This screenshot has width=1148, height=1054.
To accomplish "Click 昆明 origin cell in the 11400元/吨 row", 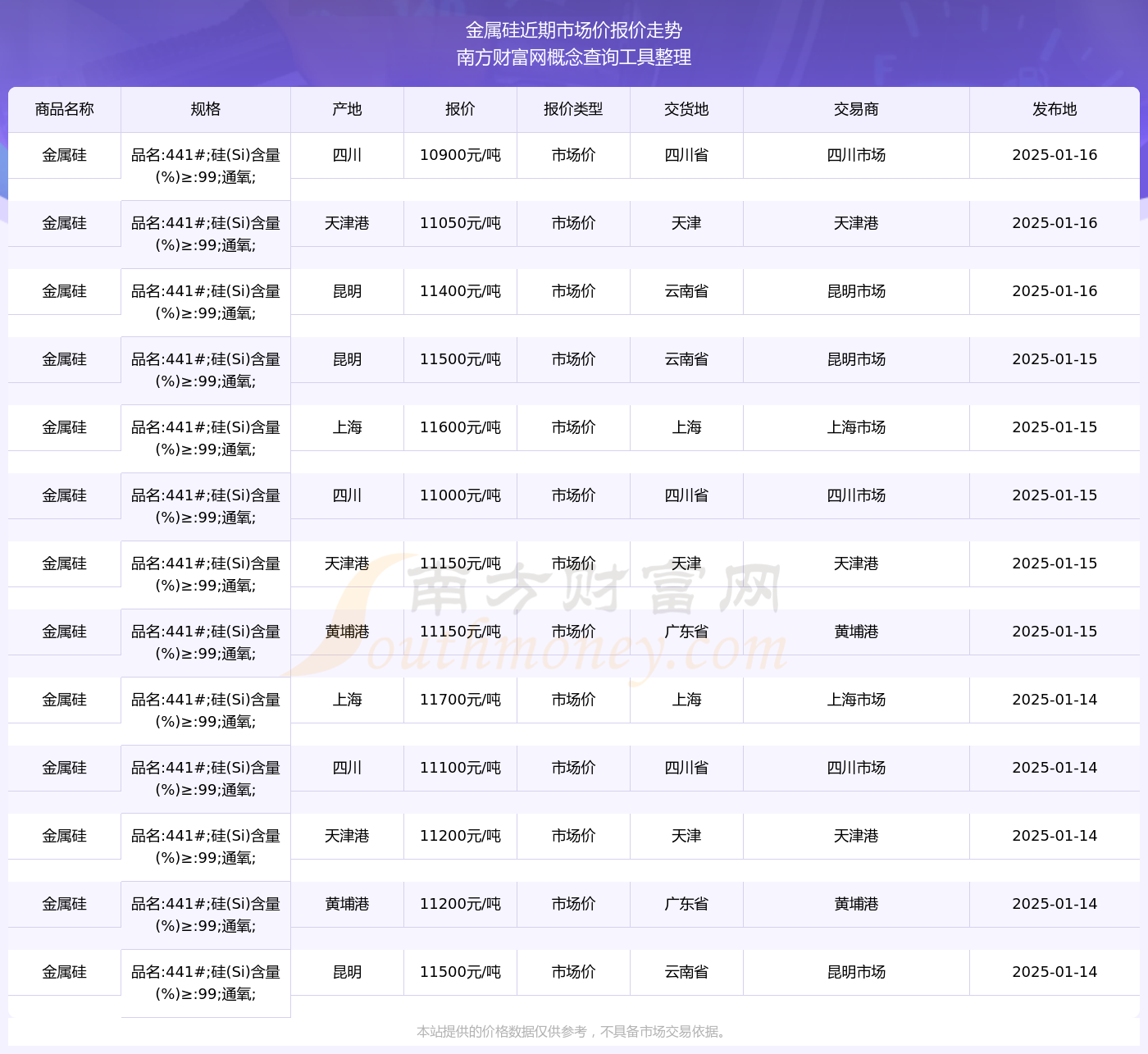I will (348, 291).
